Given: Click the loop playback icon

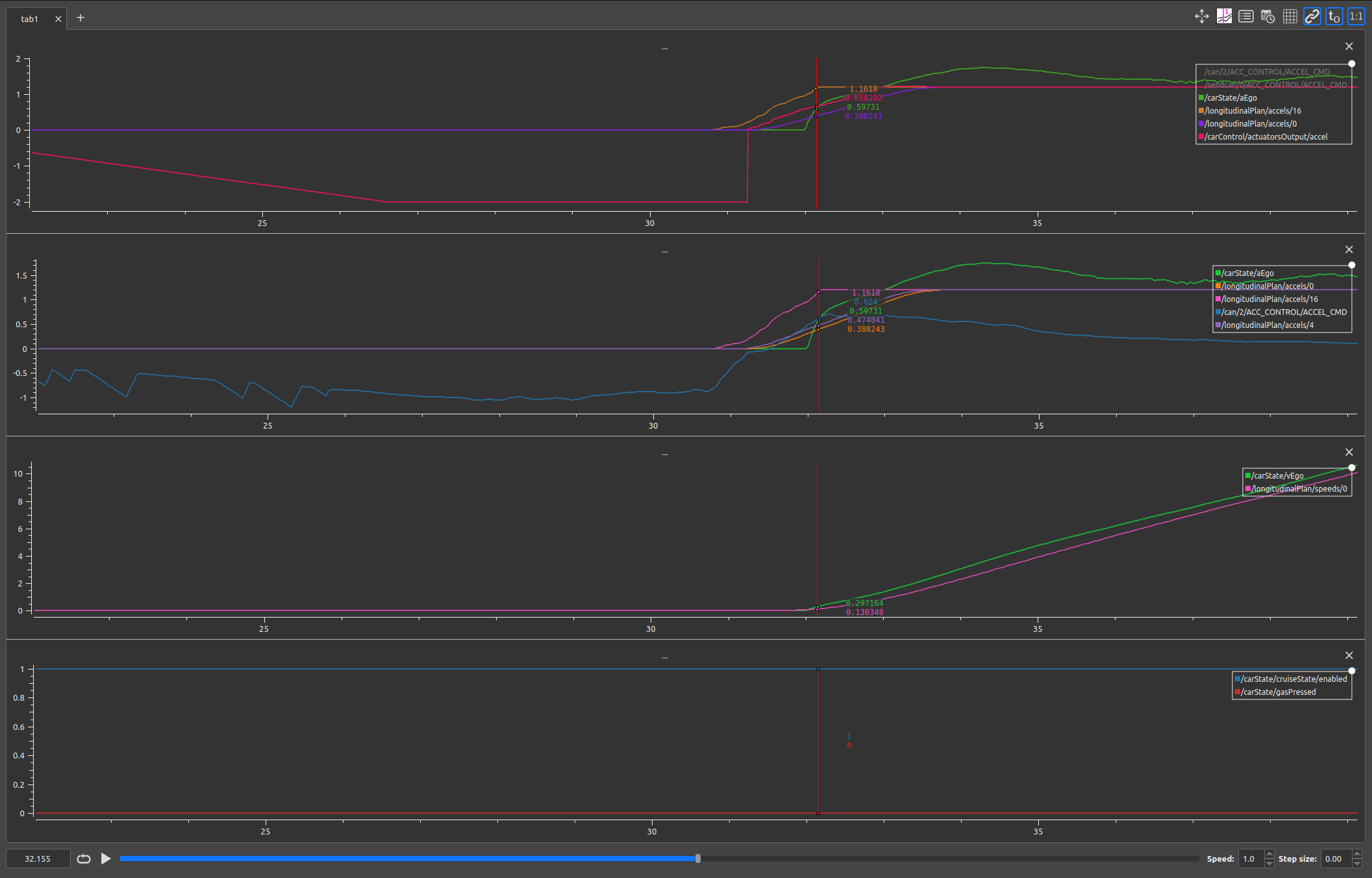Looking at the screenshot, I should [x=84, y=859].
